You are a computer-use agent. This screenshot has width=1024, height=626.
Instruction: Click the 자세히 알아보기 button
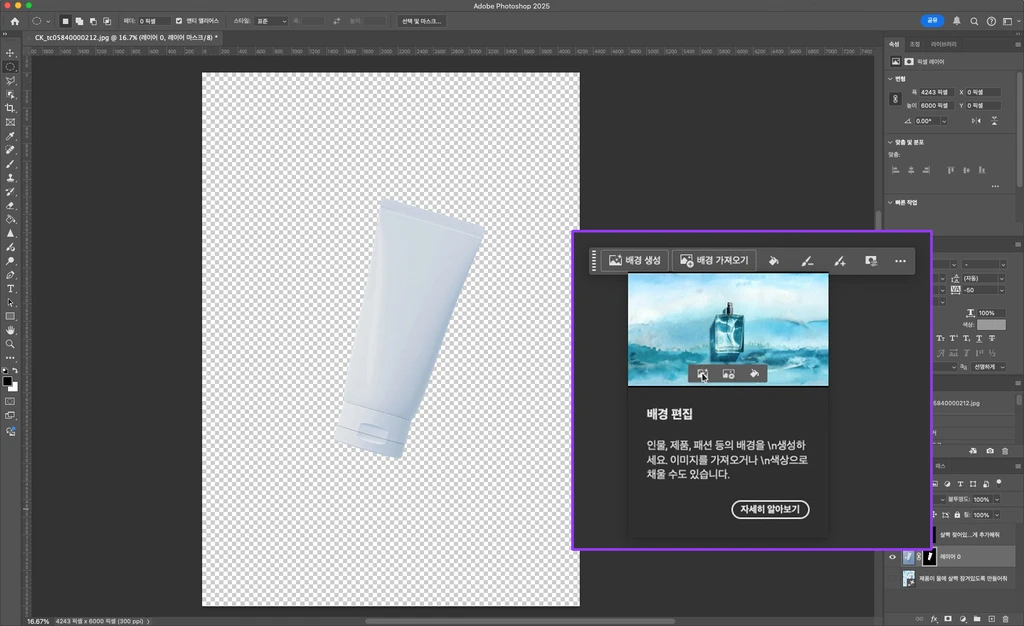pos(769,509)
